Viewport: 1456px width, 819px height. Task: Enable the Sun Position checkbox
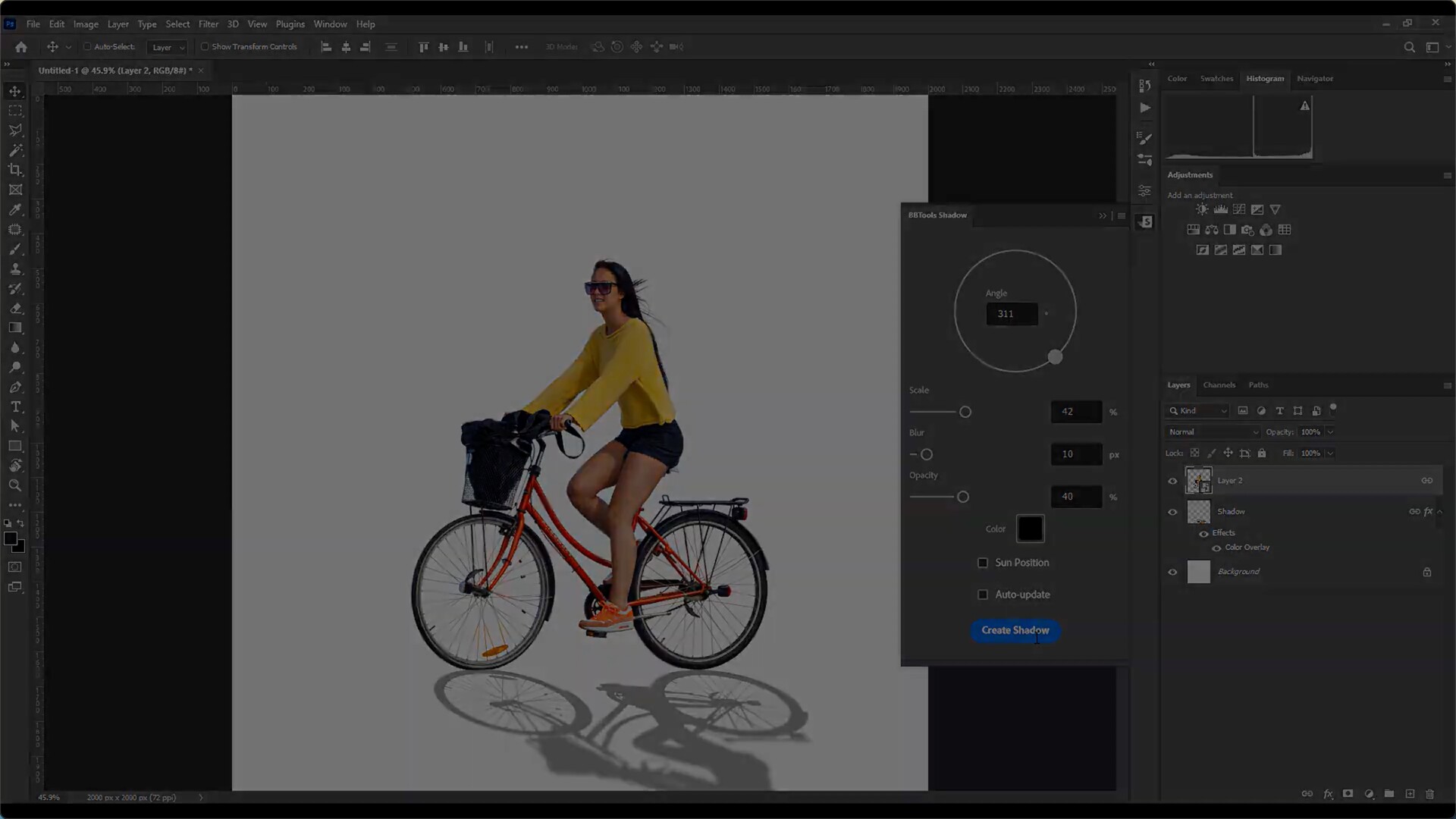click(x=983, y=563)
